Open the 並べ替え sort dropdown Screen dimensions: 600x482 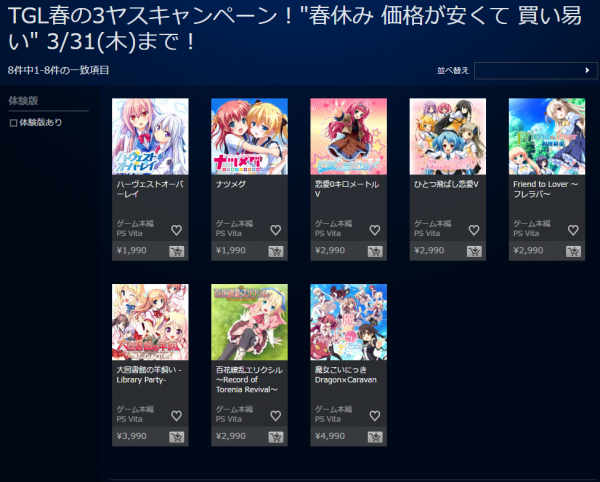click(536, 70)
